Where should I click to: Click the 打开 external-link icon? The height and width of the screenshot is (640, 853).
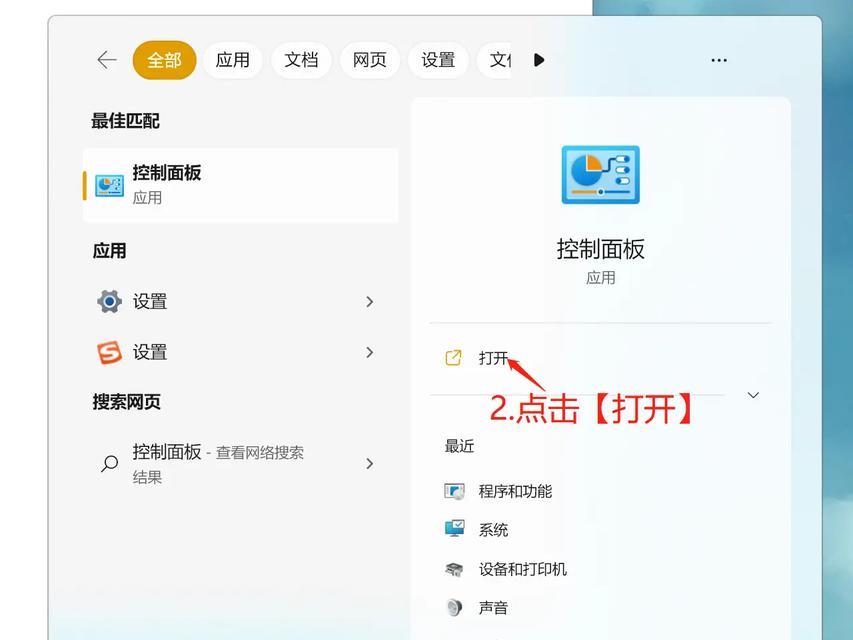click(x=453, y=358)
